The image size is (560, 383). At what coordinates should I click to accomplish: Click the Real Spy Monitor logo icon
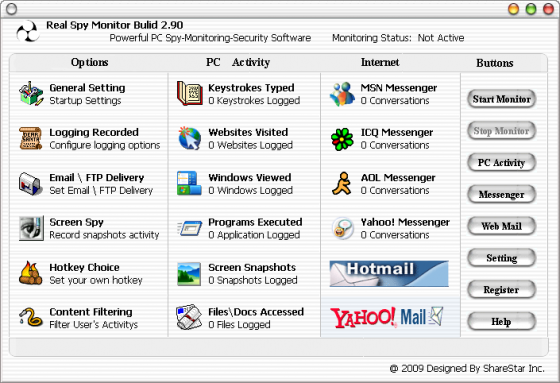click(x=28, y=31)
